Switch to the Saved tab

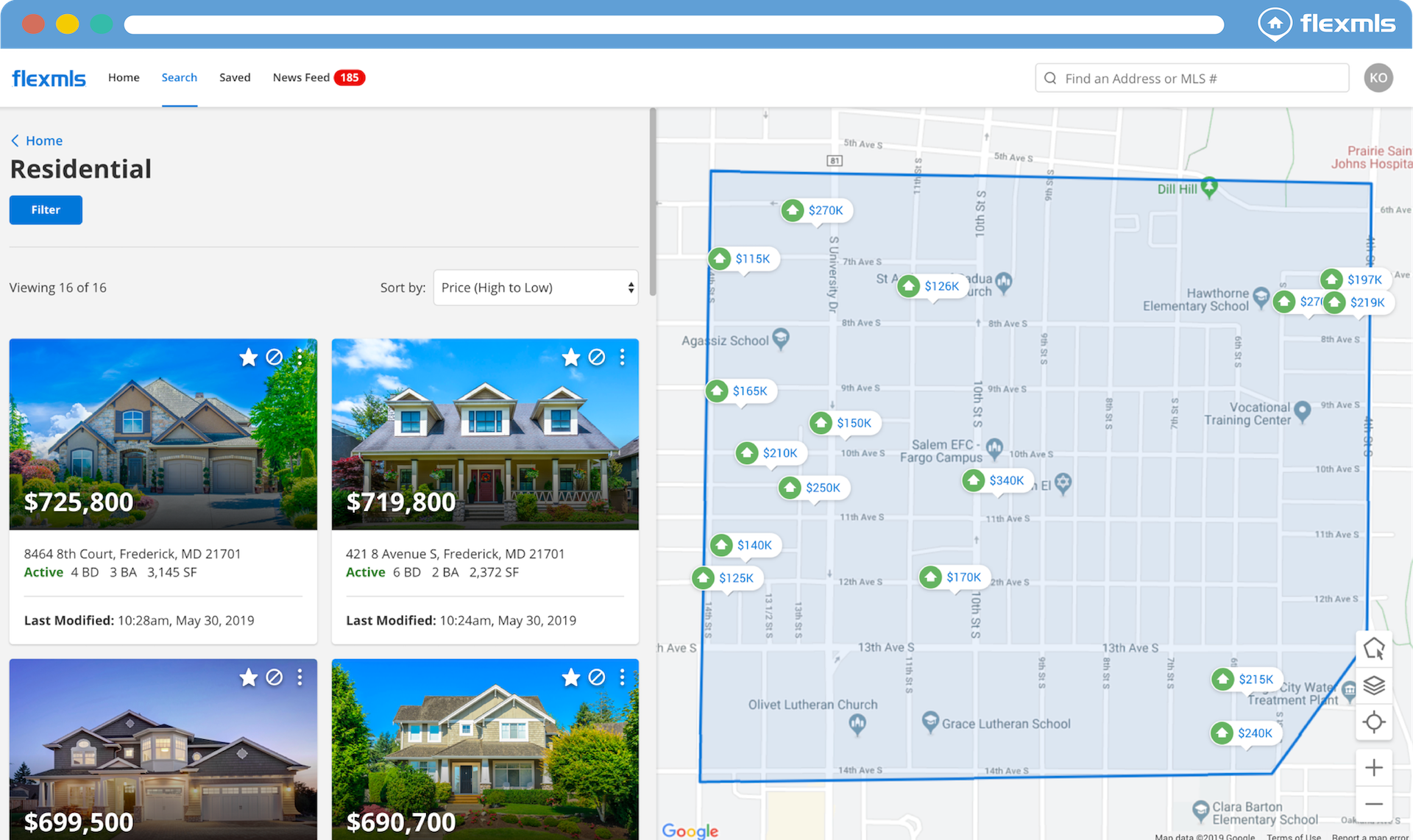click(x=235, y=77)
